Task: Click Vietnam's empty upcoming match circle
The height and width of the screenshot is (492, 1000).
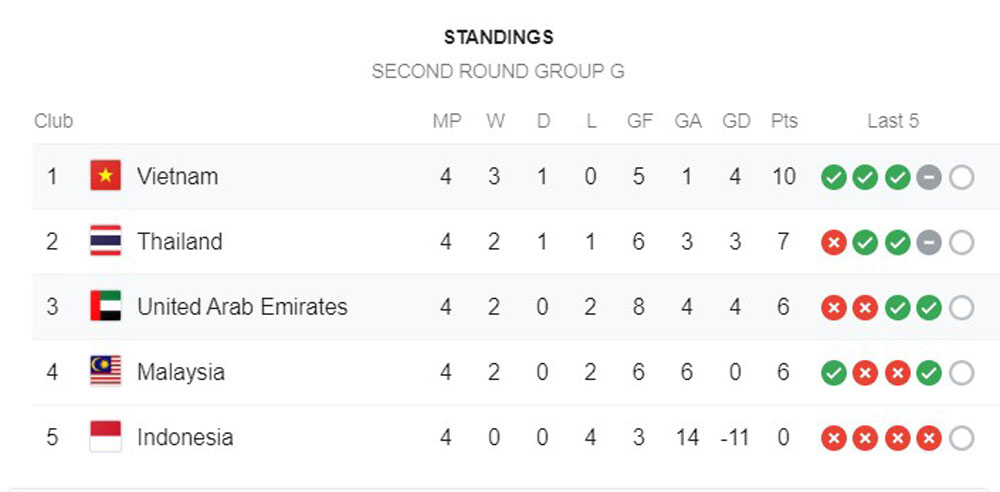Action: 961,177
